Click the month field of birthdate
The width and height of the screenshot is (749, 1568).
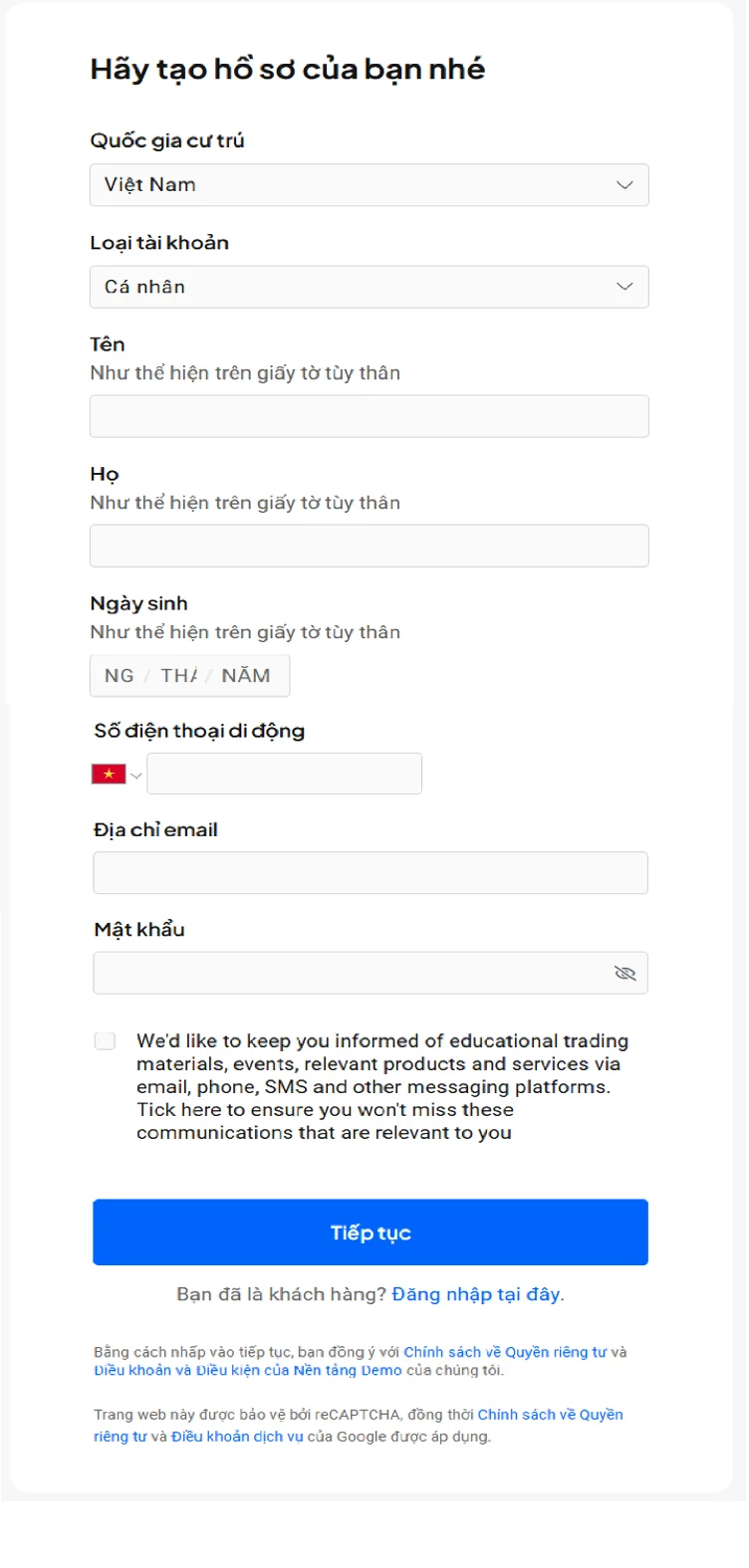179,675
